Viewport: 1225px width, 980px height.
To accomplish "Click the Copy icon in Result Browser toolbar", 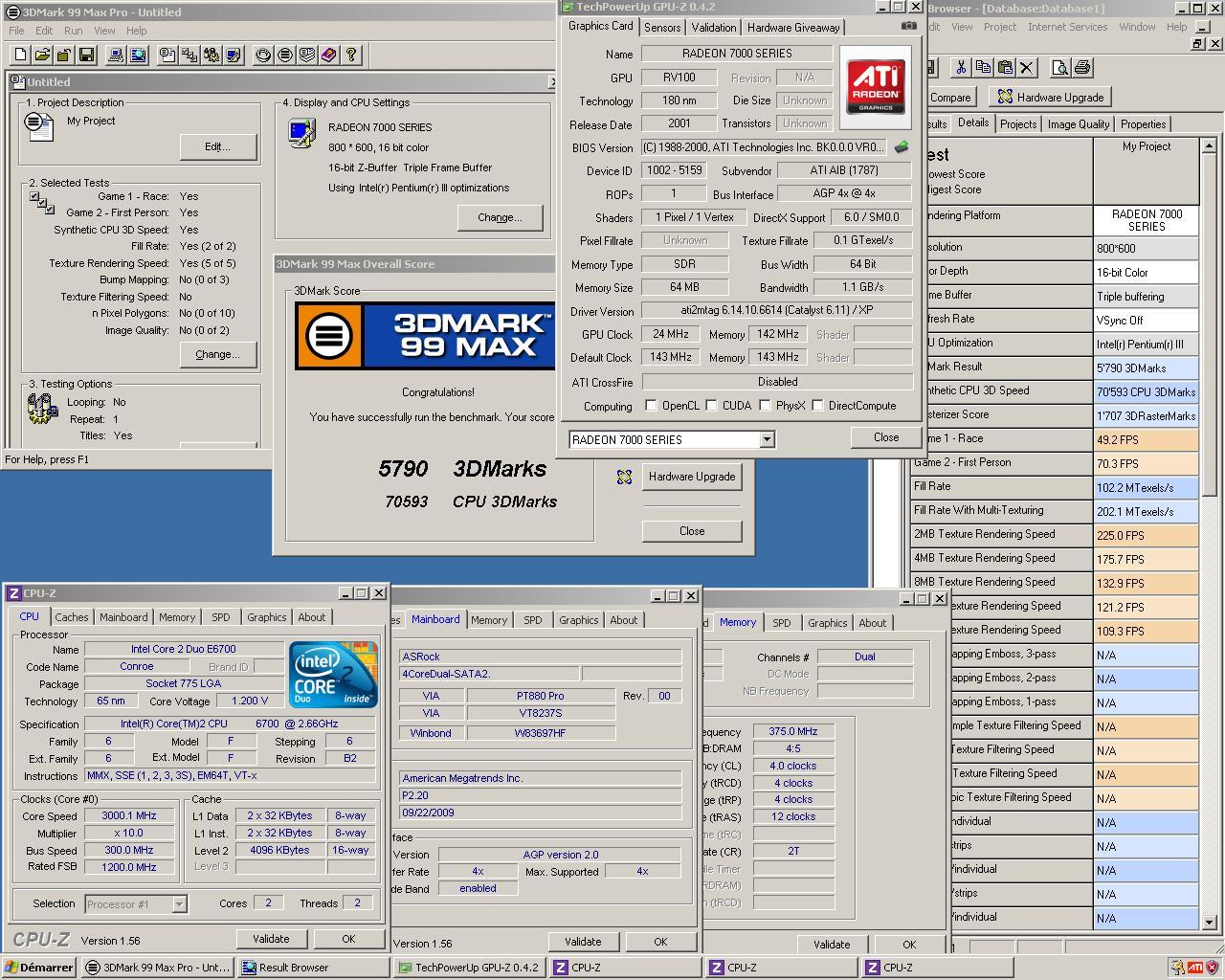I will [x=983, y=68].
